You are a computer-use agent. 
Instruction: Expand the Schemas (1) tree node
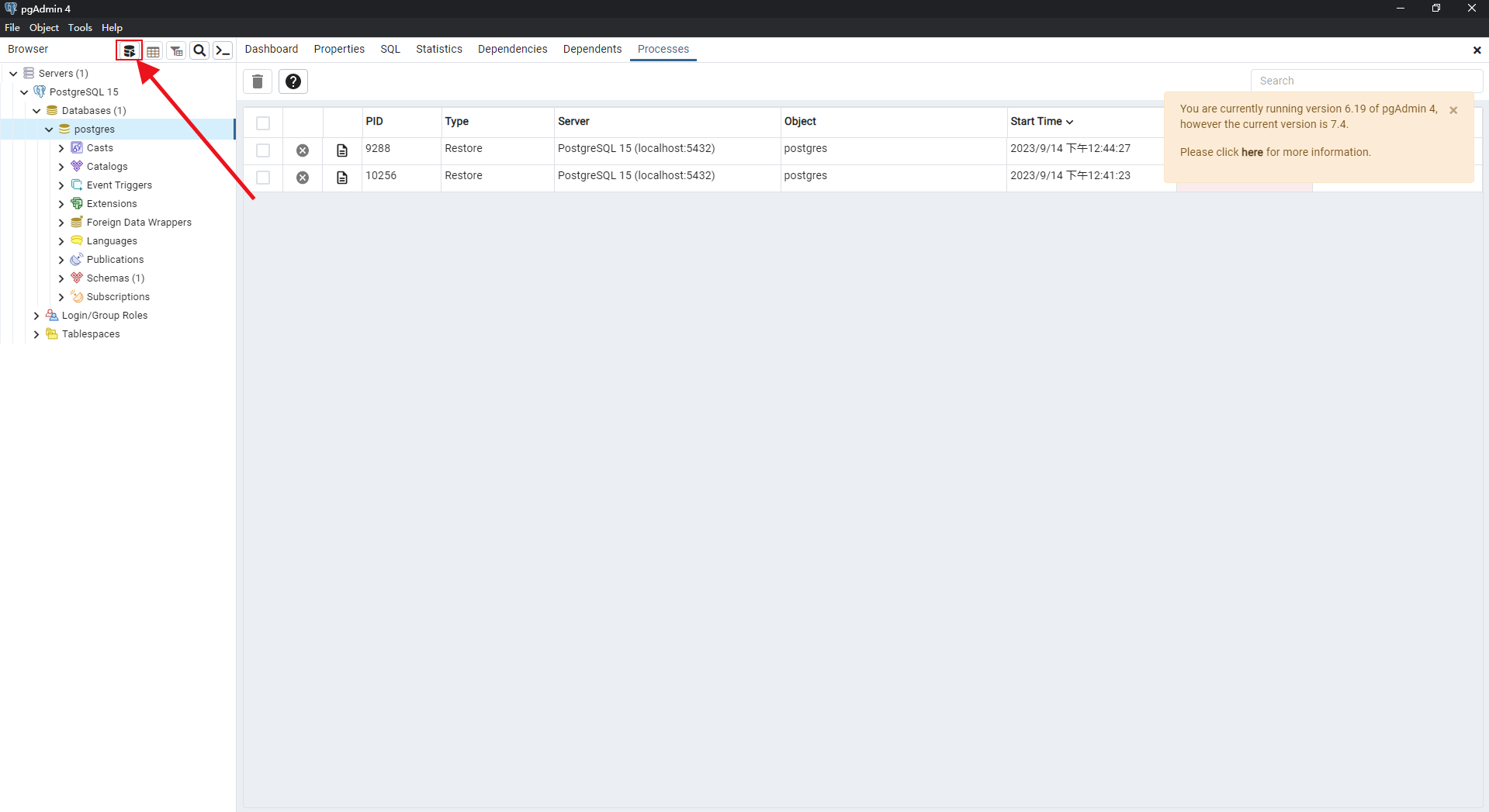61,278
